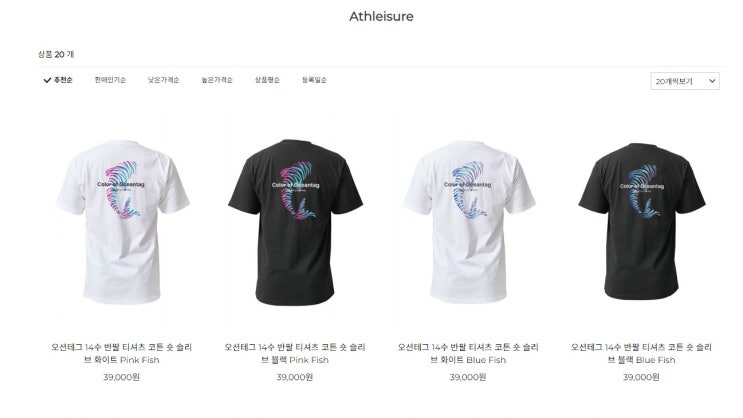Open black Blue Fish t-shirt image
This screenshot has width=743, height=418.
click(x=642, y=221)
